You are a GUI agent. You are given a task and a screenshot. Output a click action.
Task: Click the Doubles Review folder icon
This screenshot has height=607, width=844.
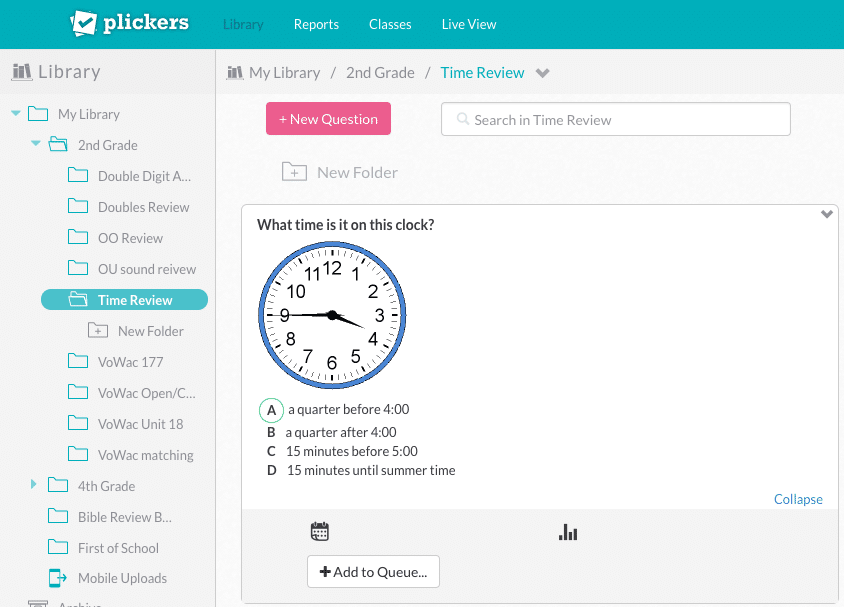(78, 206)
